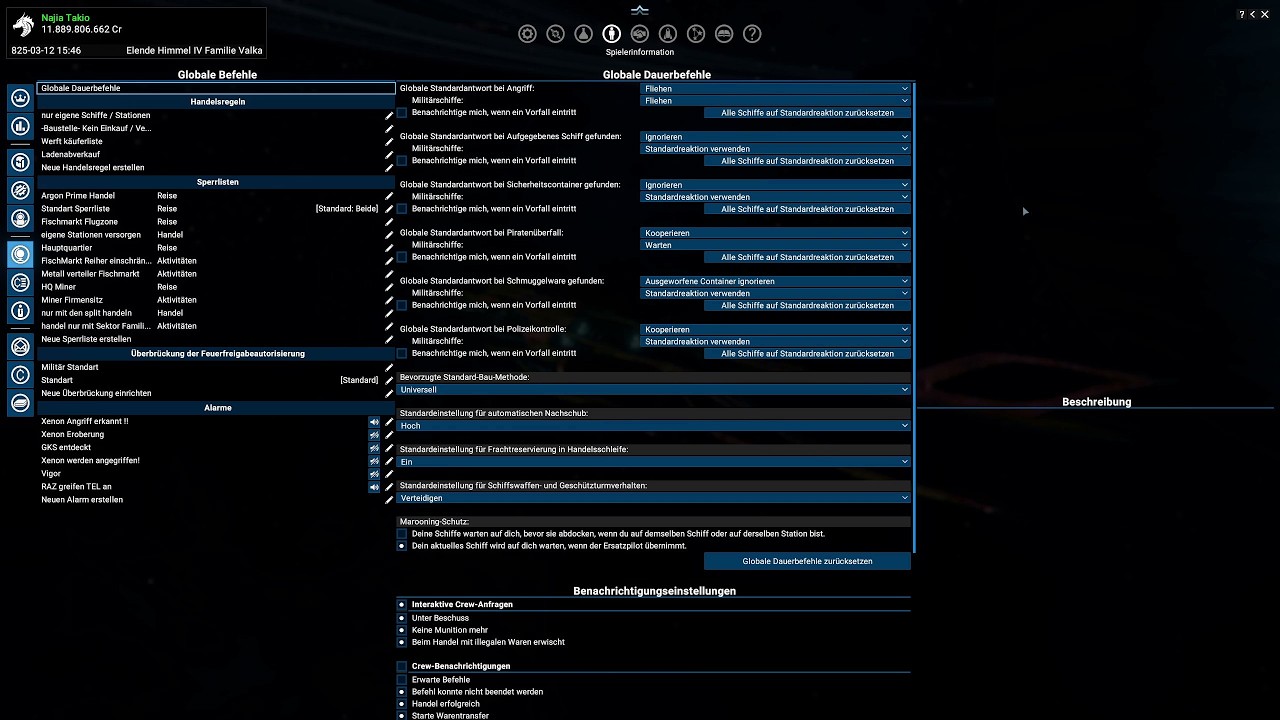The image size is (1280, 720).
Task: Toggle the 'Keine Munition mehr' notification
Action: [402, 630]
